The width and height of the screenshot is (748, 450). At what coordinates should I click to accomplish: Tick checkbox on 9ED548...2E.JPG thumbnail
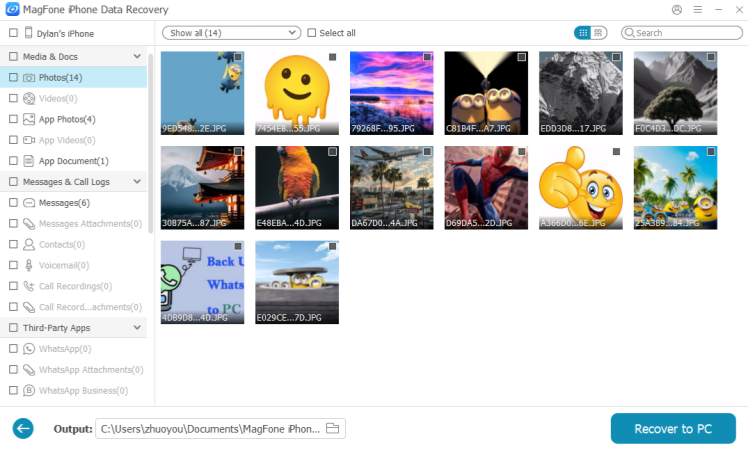[x=238, y=57]
